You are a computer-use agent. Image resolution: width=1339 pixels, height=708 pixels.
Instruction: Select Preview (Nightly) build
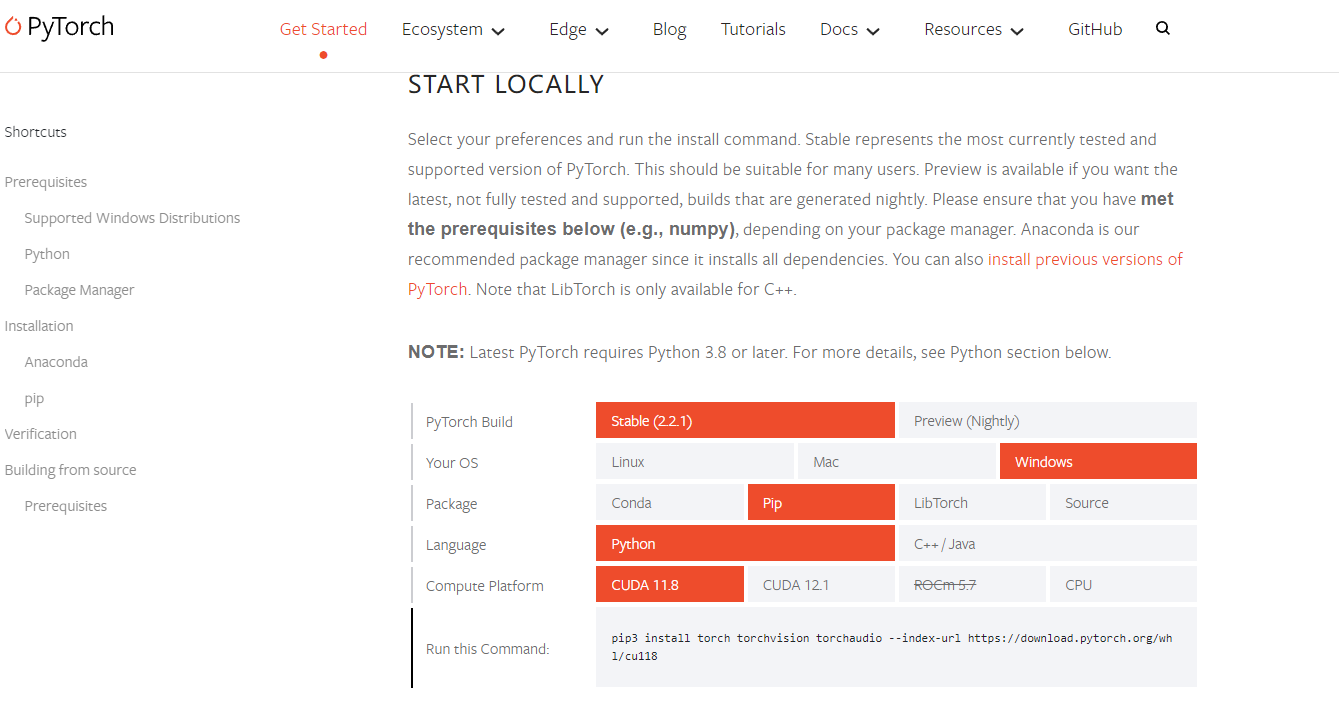tap(1047, 420)
